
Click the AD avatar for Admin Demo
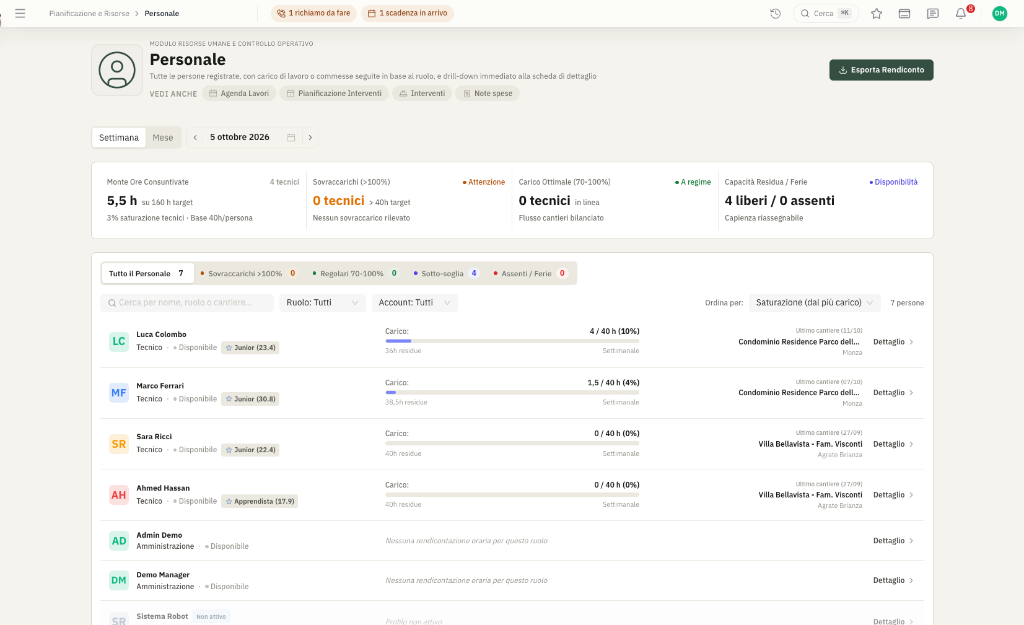pos(119,541)
